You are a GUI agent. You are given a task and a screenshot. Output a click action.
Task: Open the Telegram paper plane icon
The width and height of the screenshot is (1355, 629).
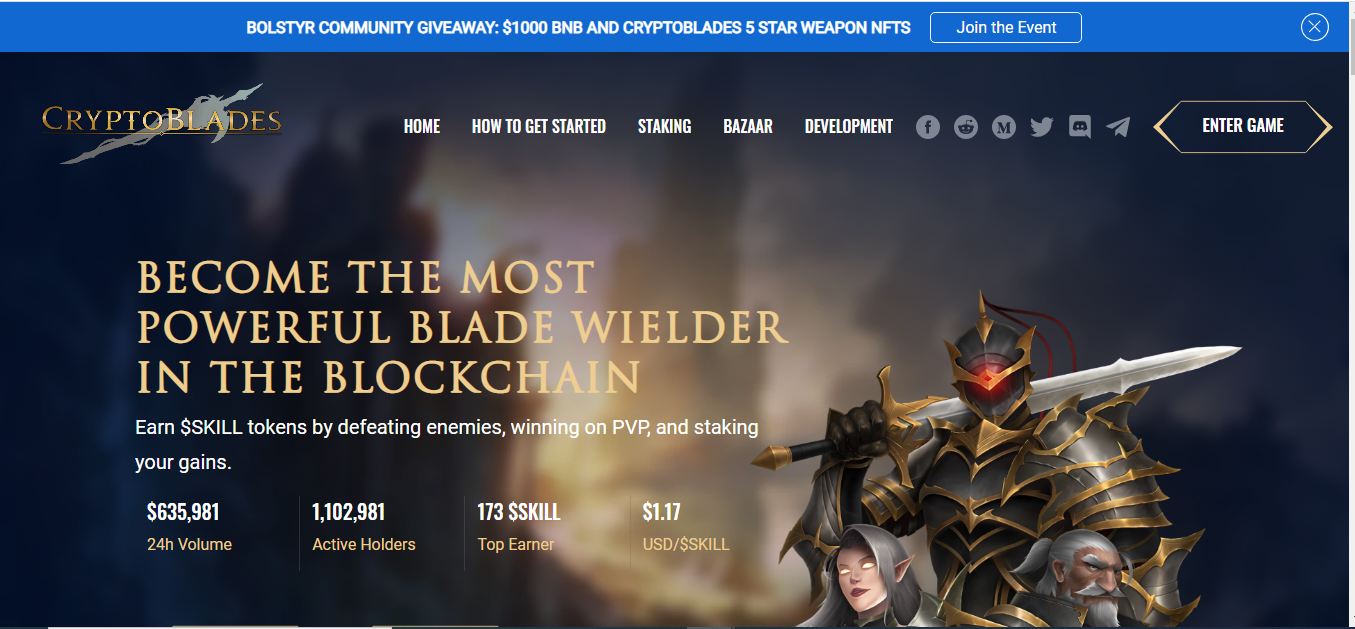pos(1119,127)
